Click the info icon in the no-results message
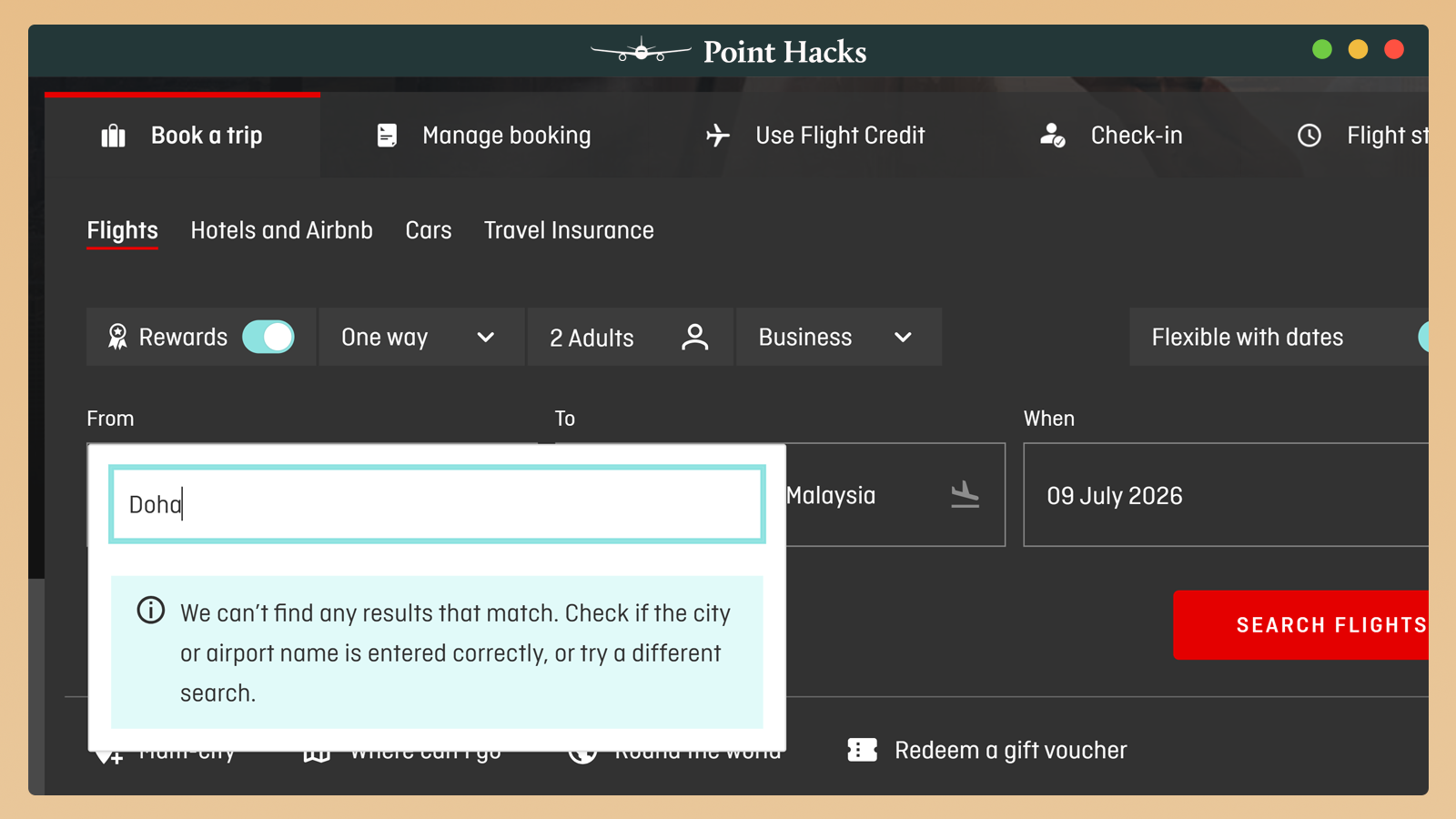The height and width of the screenshot is (819, 1456). [151, 610]
